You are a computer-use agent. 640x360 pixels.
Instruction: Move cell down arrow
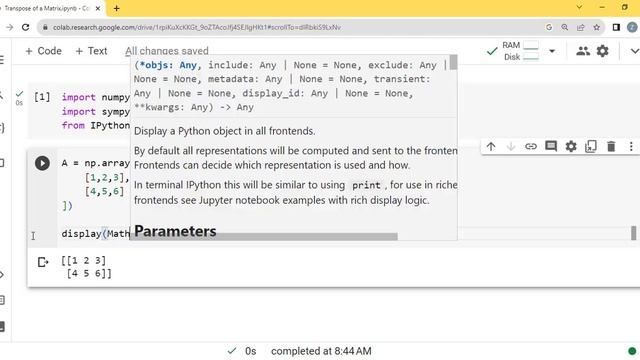pos(511,146)
